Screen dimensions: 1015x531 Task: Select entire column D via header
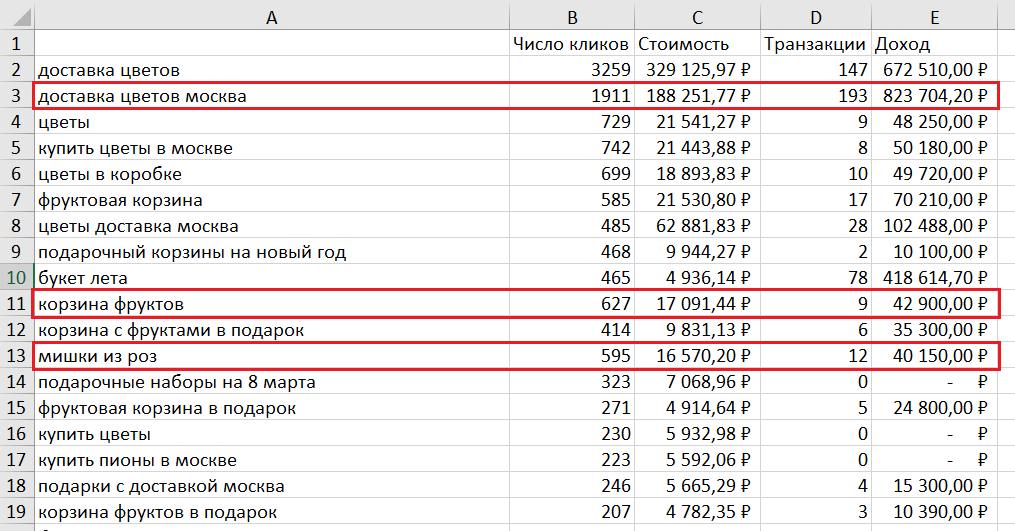tap(815, 15)
